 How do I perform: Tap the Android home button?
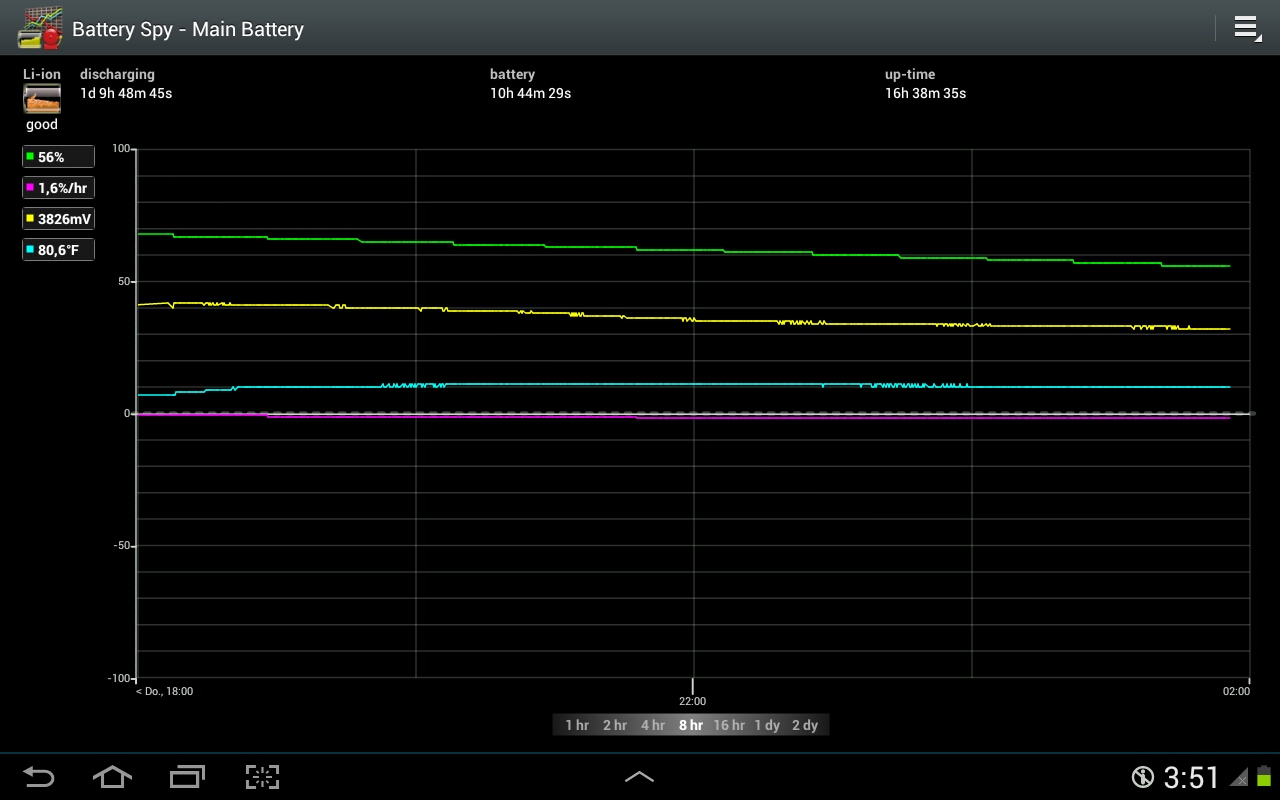112,777
